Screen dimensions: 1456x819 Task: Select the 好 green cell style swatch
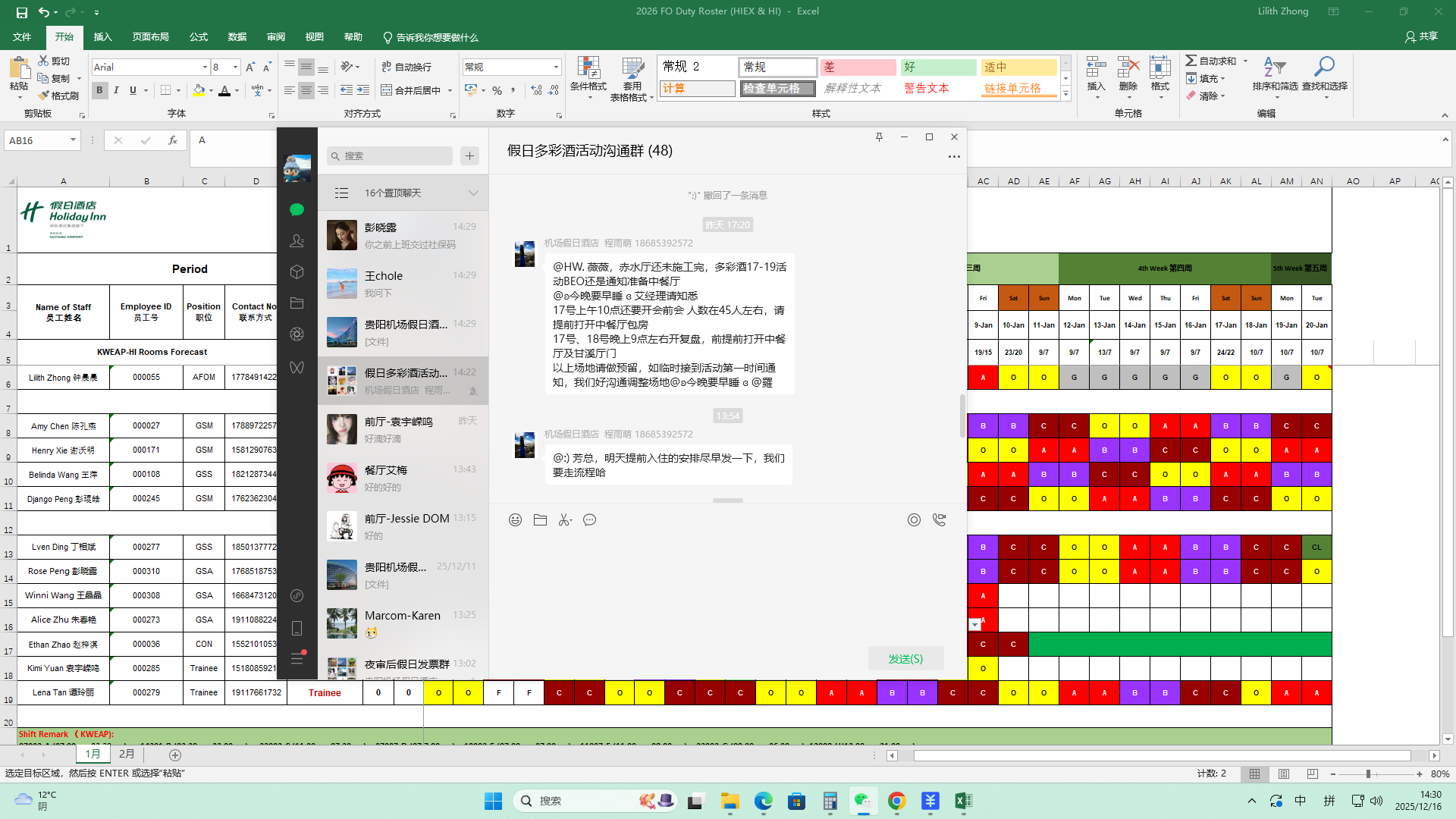click(x=938, y=67)
